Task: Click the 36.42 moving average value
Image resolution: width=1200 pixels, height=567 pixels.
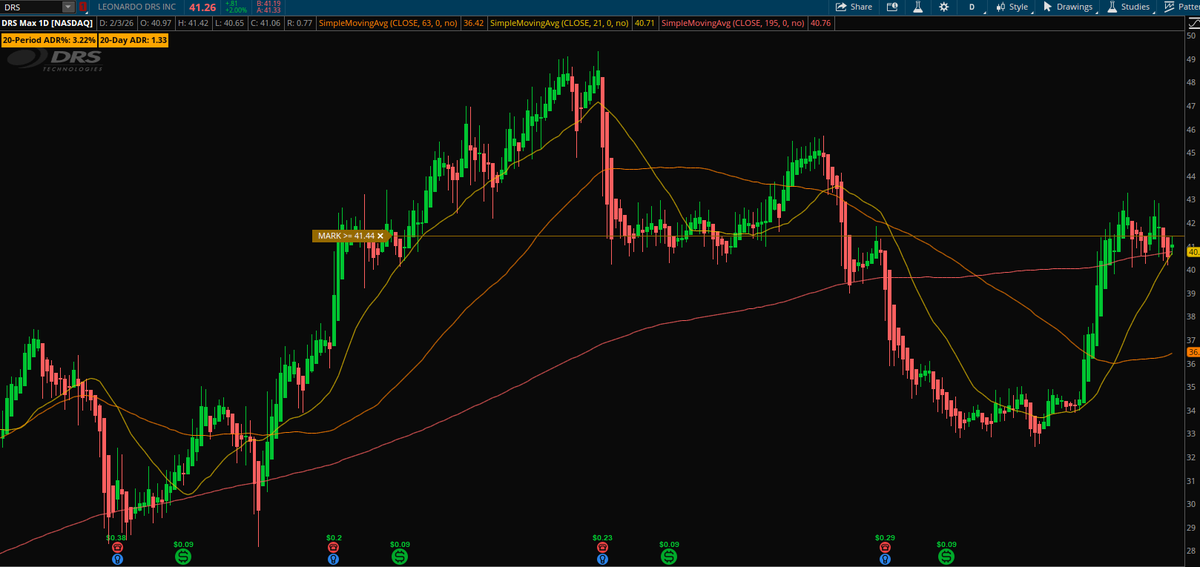Action: coord(474,22)
